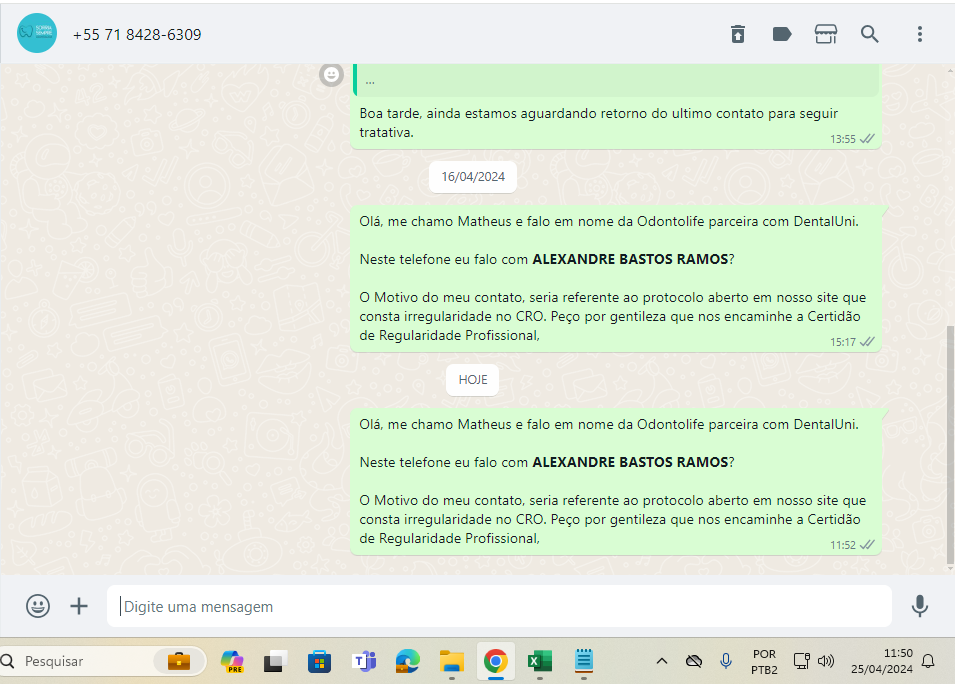Click the chat vertical scrollbar
955x684 pixels.
[949, 440]
